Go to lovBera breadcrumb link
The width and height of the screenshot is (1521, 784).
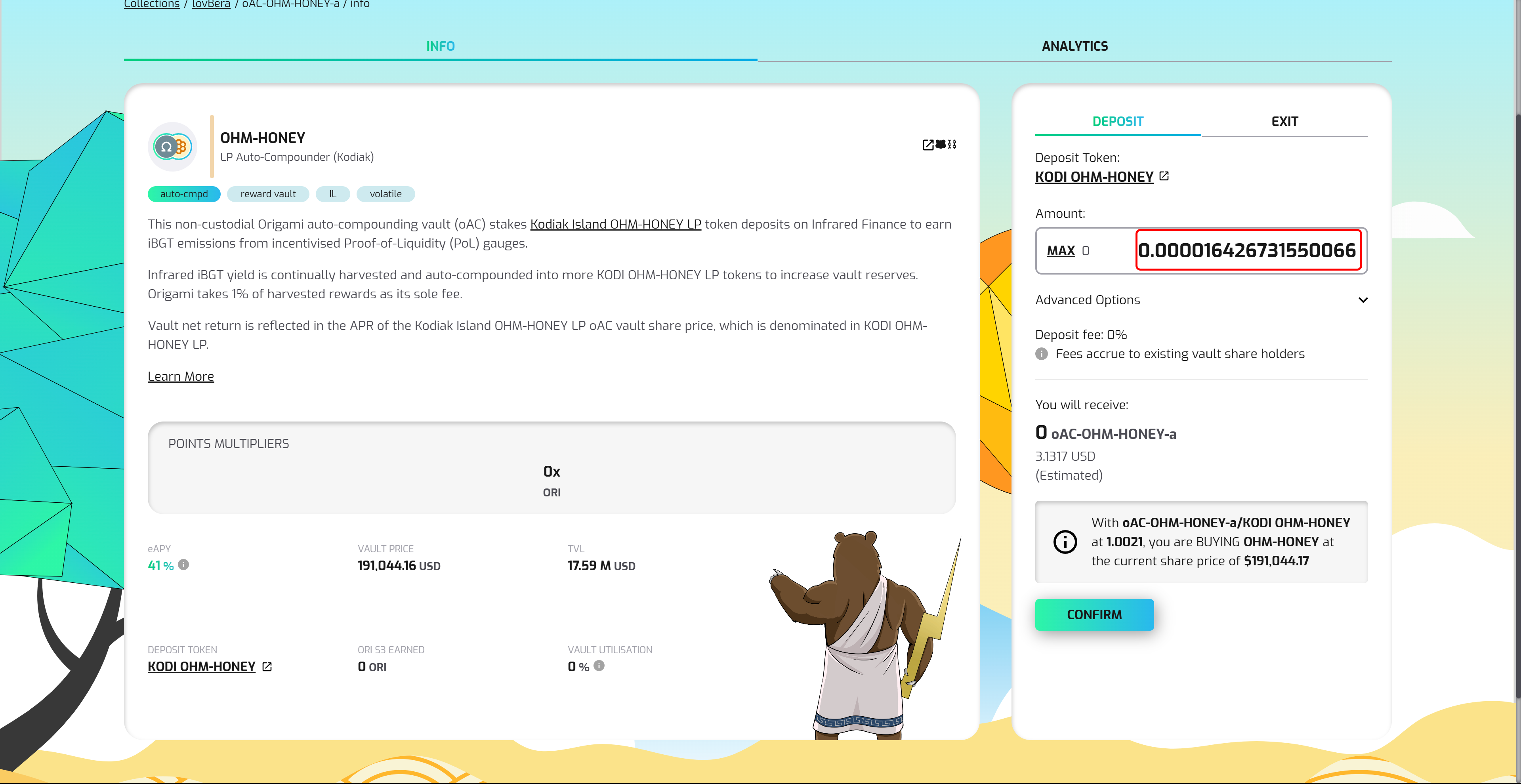click(x=211, y=4)
